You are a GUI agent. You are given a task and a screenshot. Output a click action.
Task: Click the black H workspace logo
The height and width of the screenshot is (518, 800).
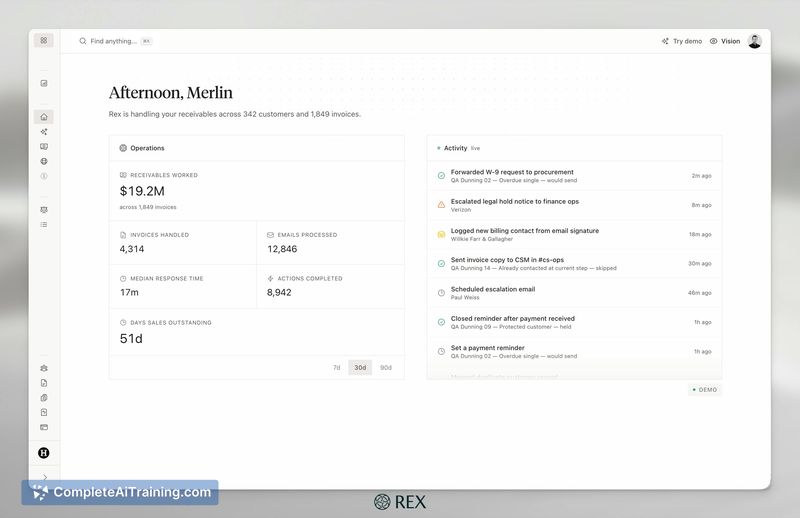tap(44, 453)
